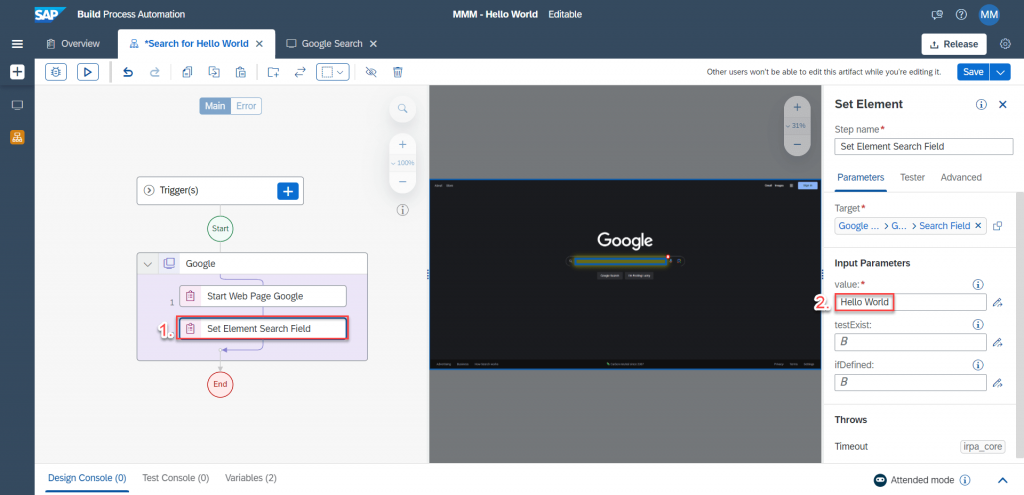The width and height of the screenshot is (1024, 495).
Task: Select Set Element Search Field step
Action: 263,328
